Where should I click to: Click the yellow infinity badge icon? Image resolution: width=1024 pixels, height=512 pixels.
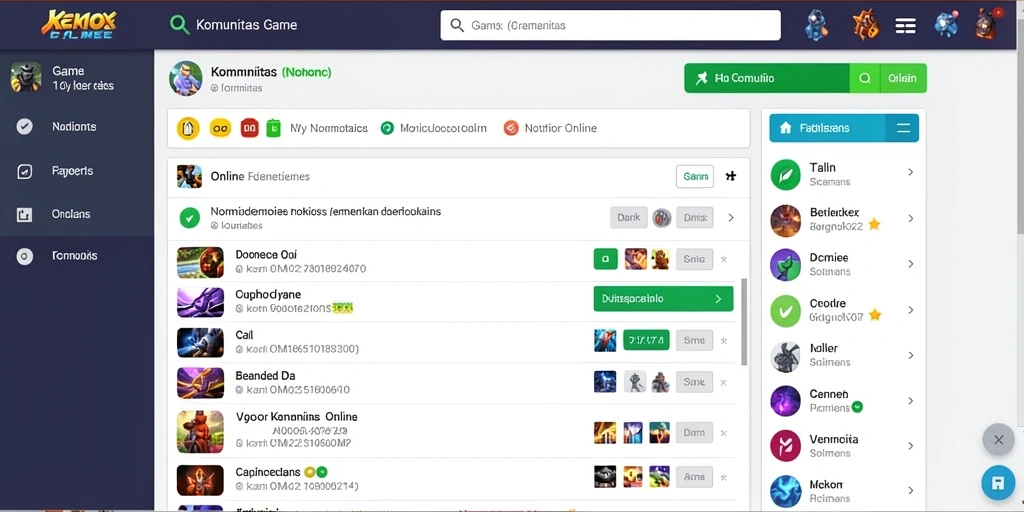point(220,128)
